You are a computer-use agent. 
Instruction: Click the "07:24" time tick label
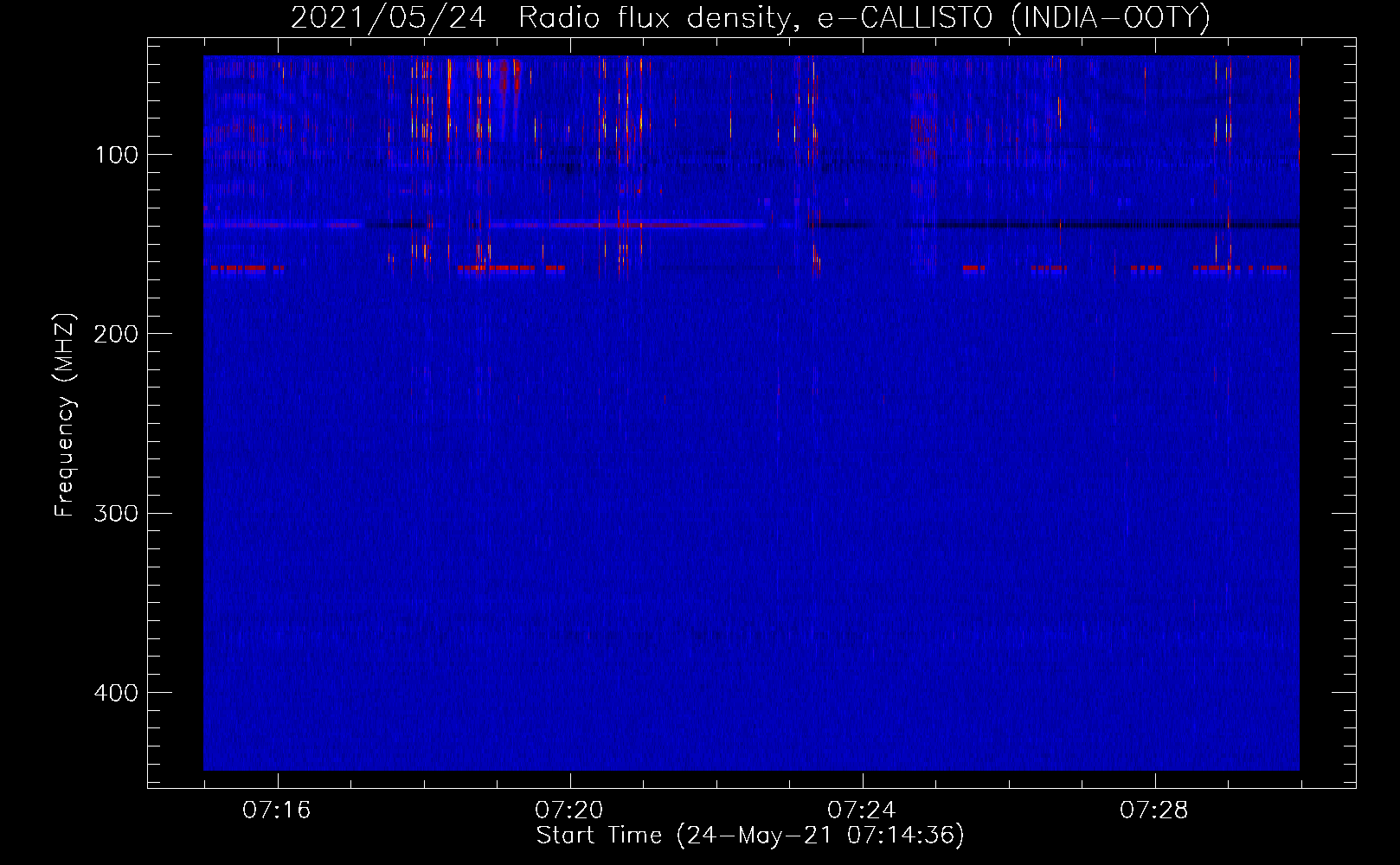pyautogui.click(x=862, y=811)
